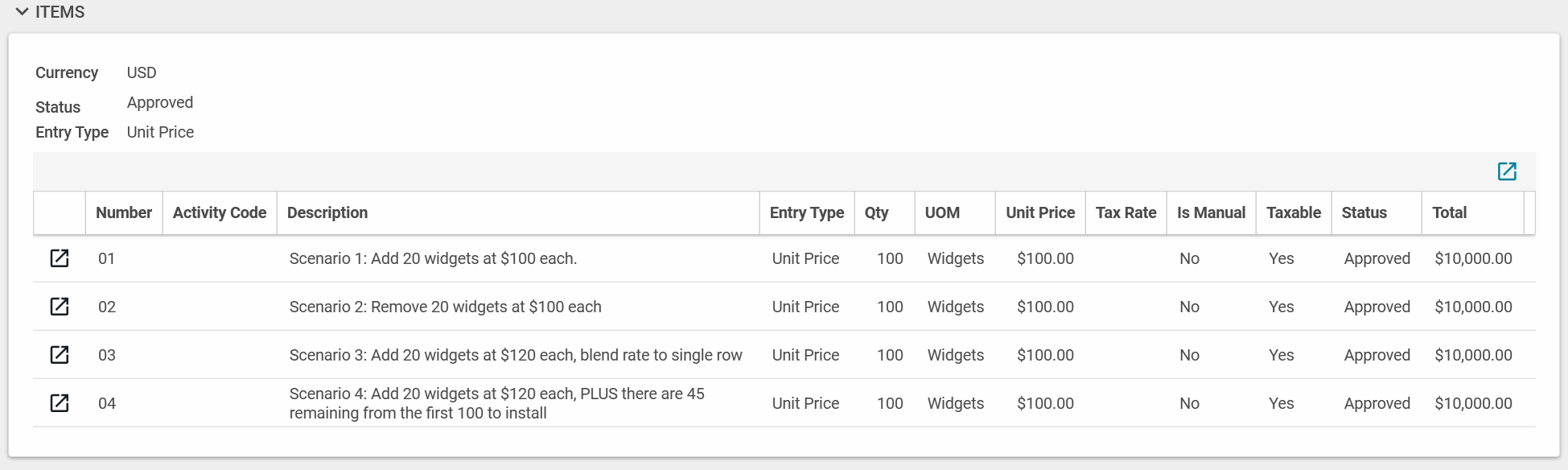The image size is (1568, 470).
Task: Click the Unit Price column header
Action: tap(1039, 212)
